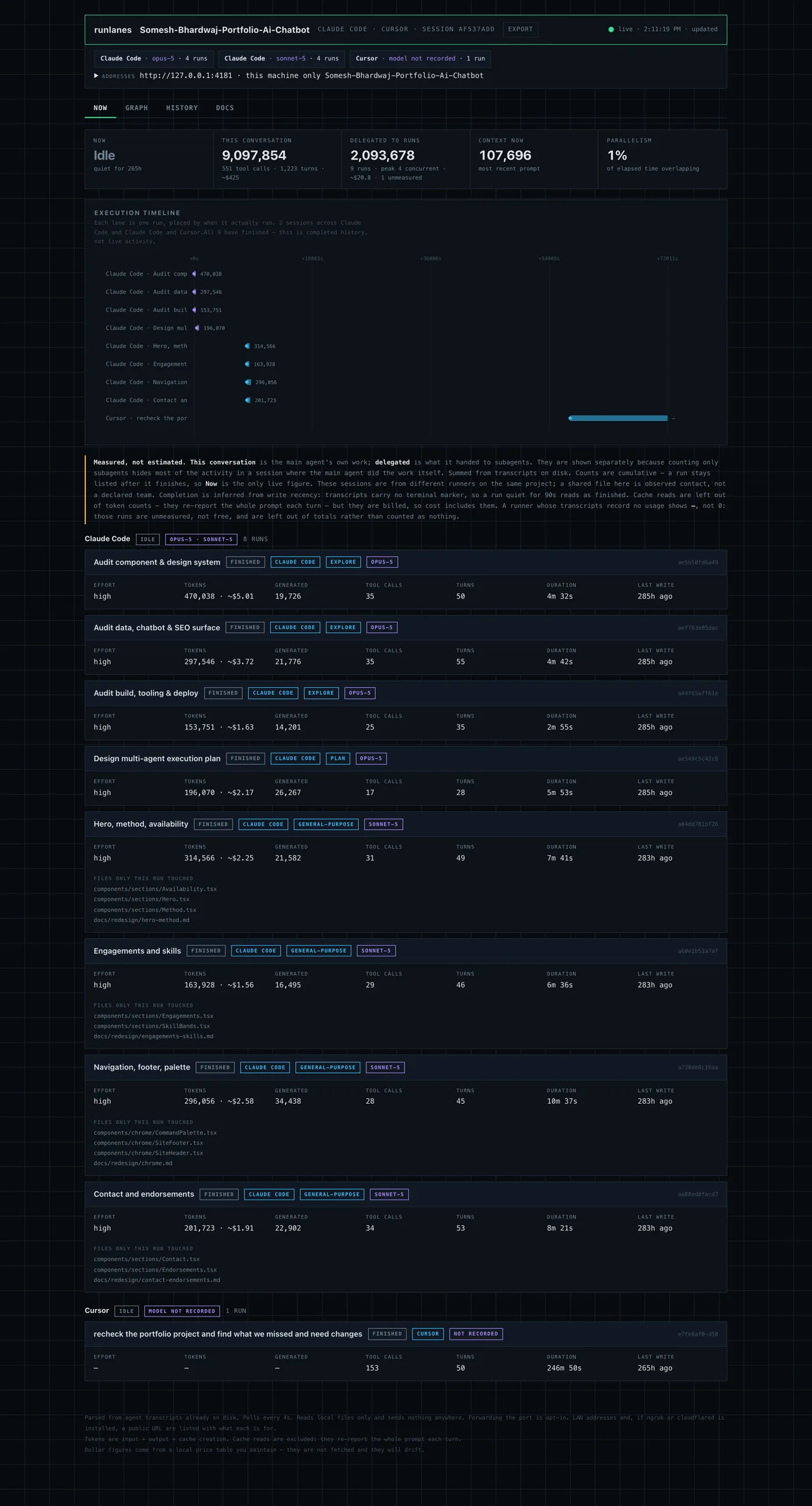Click file components/sections/Endorsements.tsx
Viewport: 812px width, 1506px height.
[x=155, y=1270]
